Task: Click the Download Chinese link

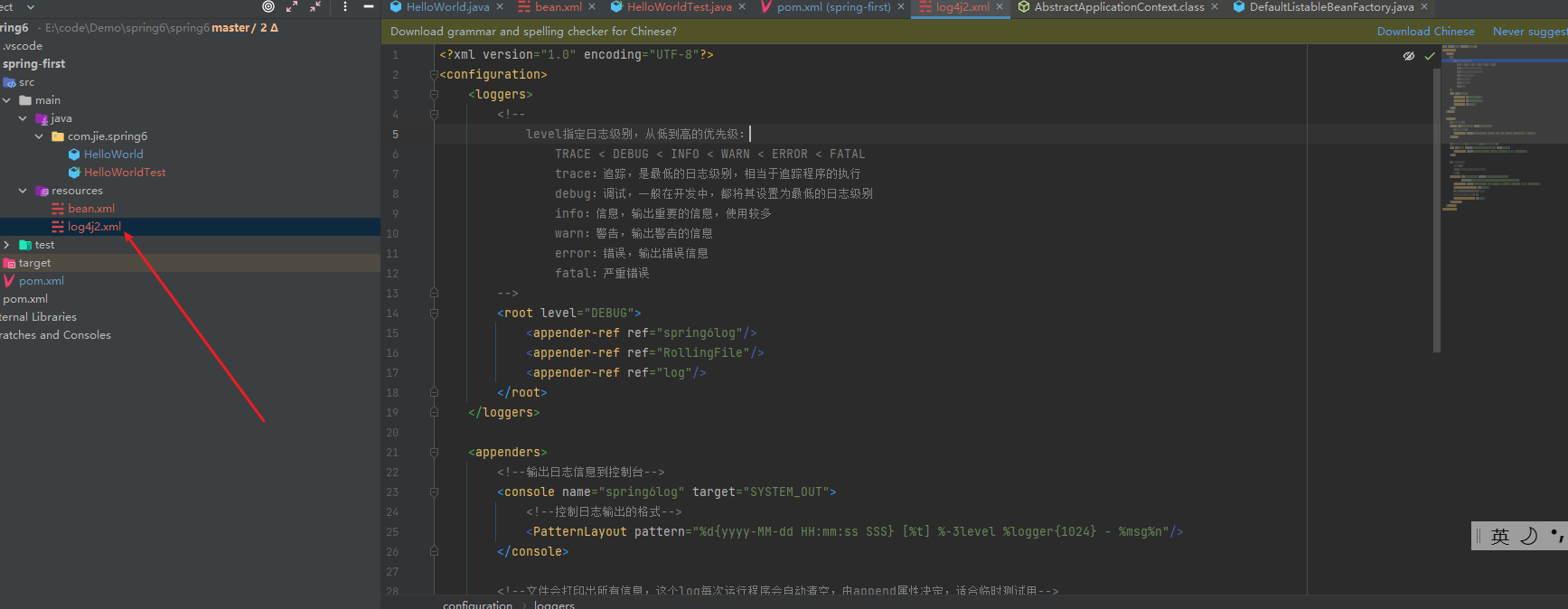Action: click(1425, 31)
